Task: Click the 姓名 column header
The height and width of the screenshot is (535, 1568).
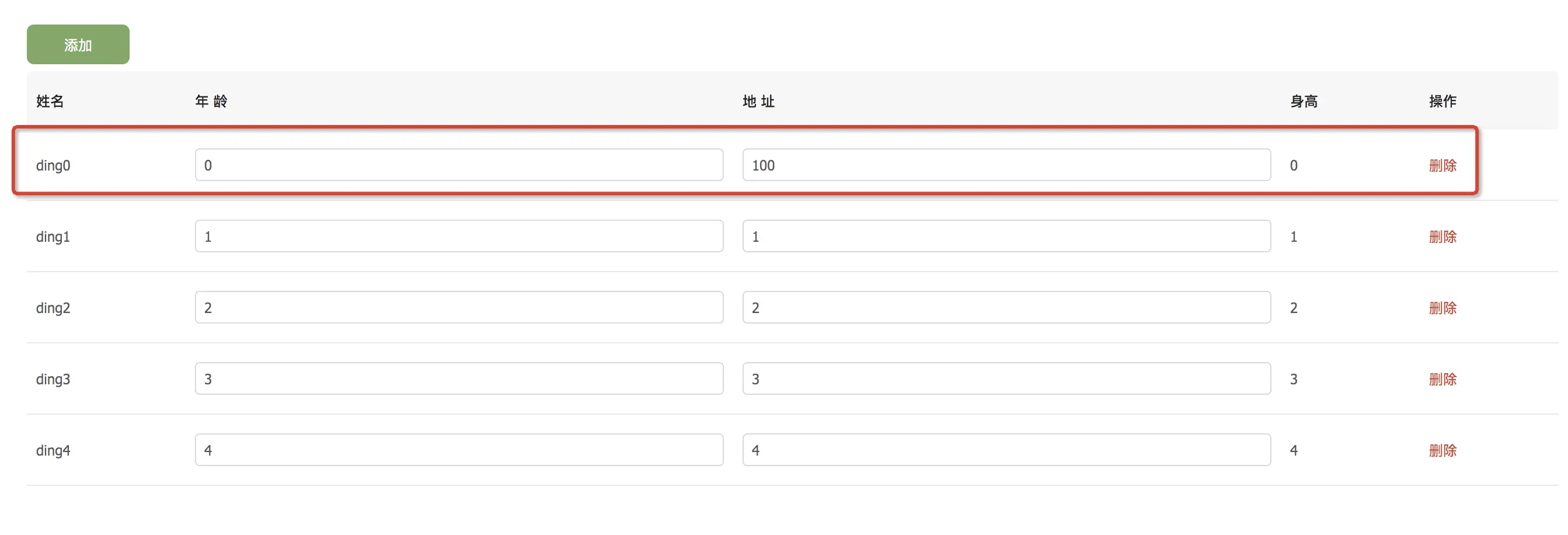Action: [x=50, y=101]
